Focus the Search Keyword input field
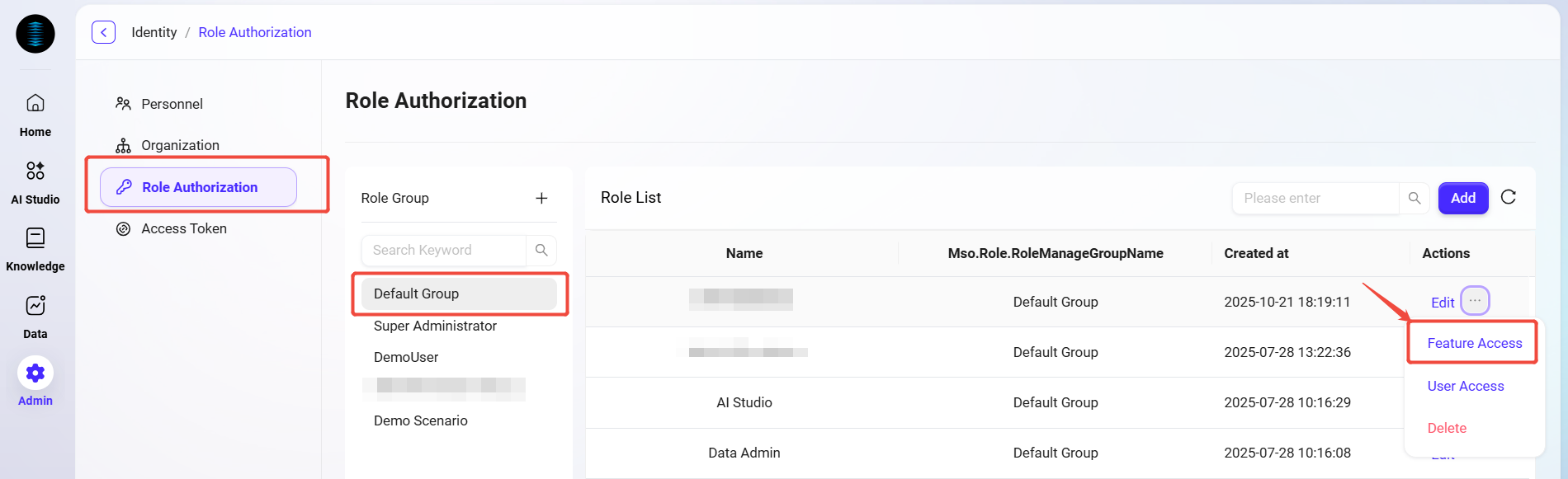Viewport: 1568px width, 479px height. point(443,250)
